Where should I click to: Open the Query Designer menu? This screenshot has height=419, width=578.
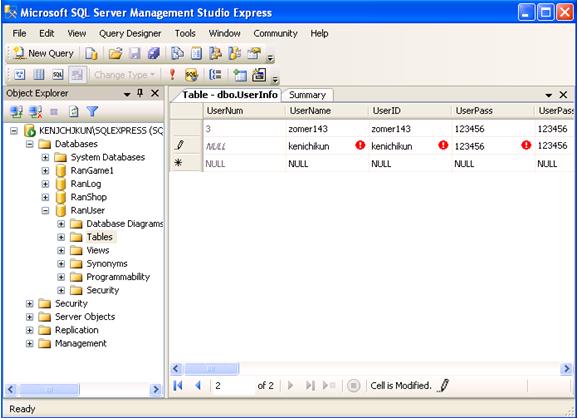(x=130, y=34)
